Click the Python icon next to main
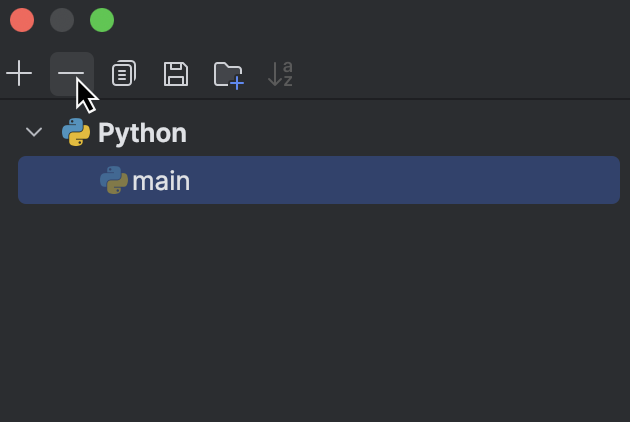This screenshot has height=422, width=630. [x=114, y=180]
